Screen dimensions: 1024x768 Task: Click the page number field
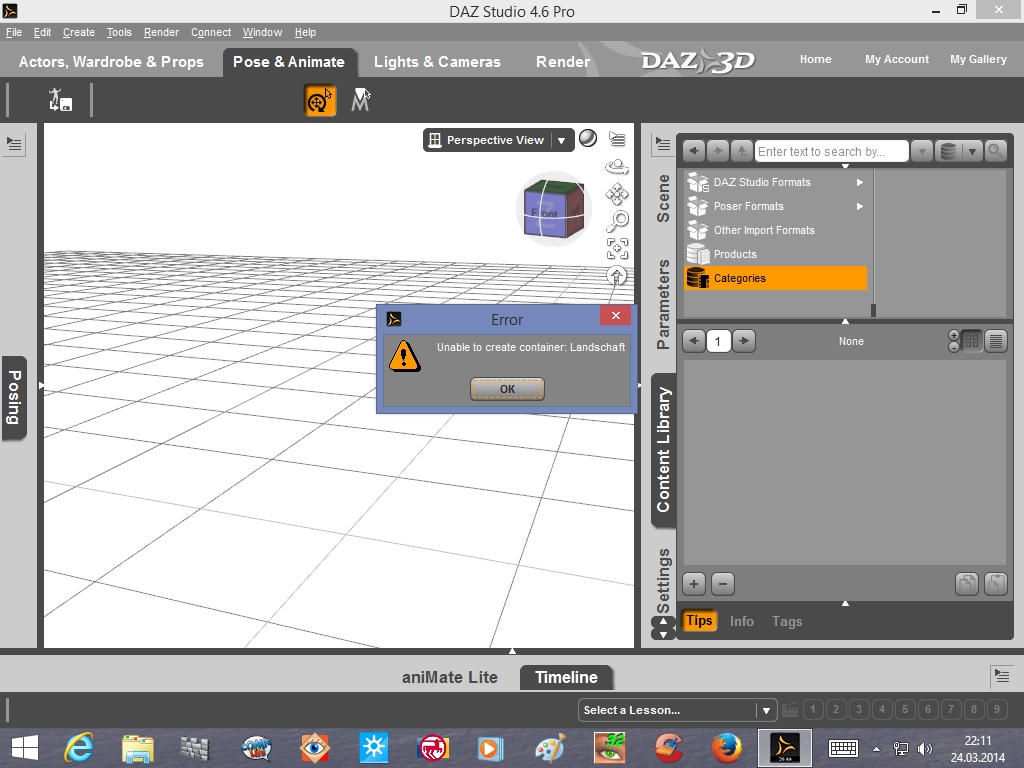click(718, 341)
